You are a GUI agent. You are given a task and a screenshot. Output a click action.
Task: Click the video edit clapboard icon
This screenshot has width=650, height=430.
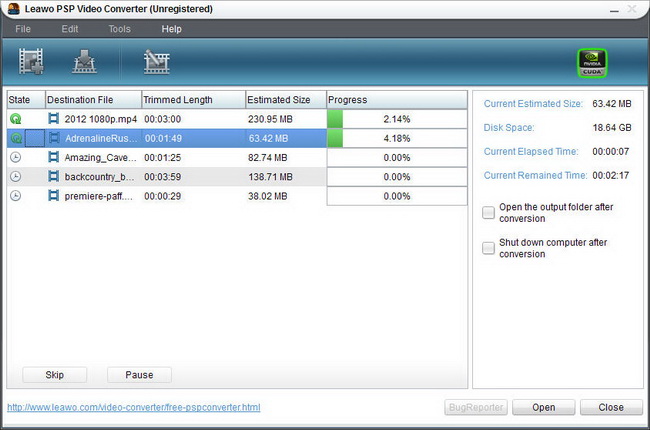157,61
